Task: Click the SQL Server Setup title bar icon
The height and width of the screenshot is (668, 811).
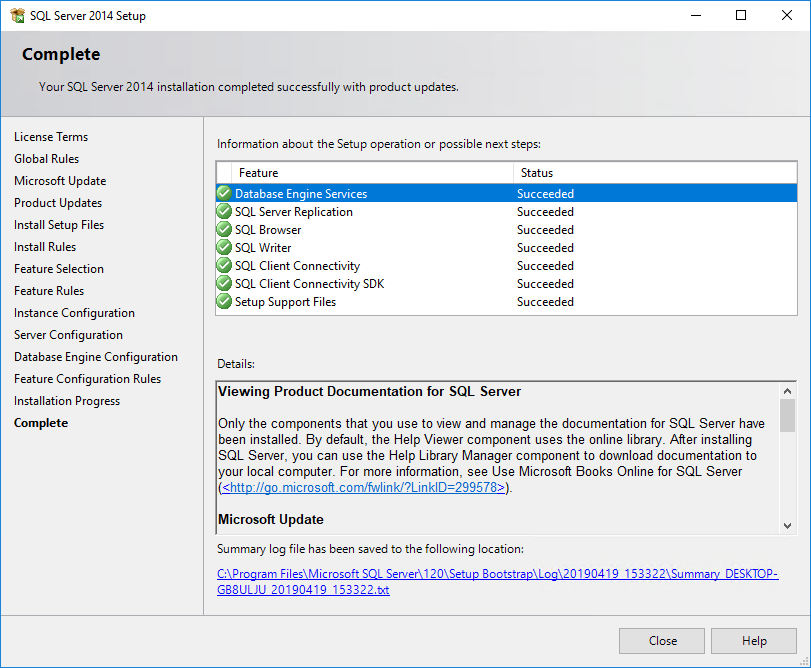Action: pos(17,16)
